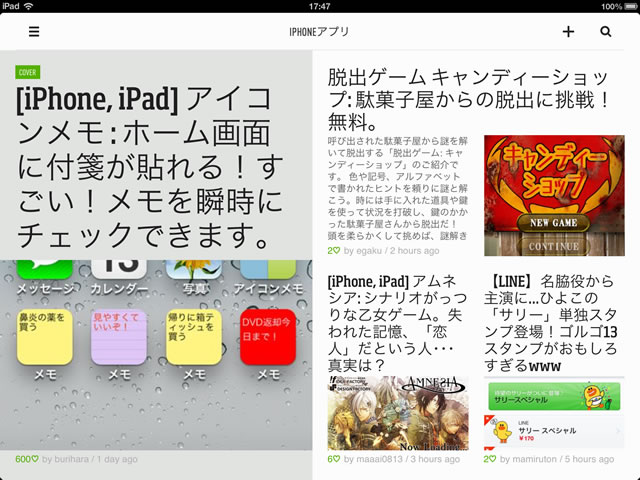Tap the メッセージ app icon in image

(45, 269)
